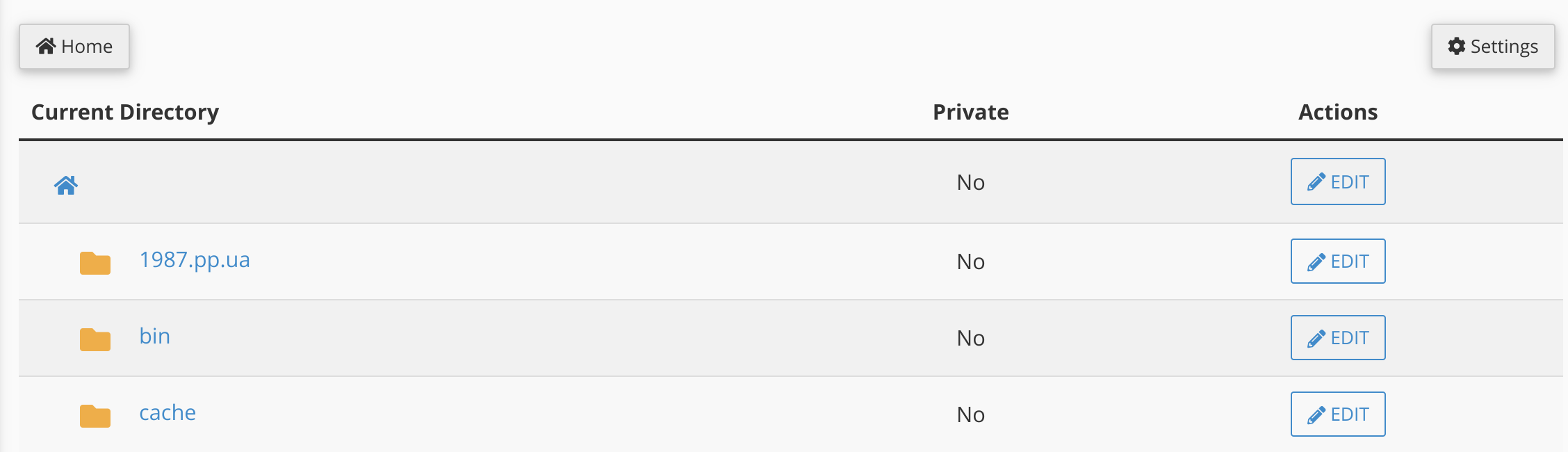Click the house icon on Home button
Screen dimensions: 1568x452
point(46,47)
